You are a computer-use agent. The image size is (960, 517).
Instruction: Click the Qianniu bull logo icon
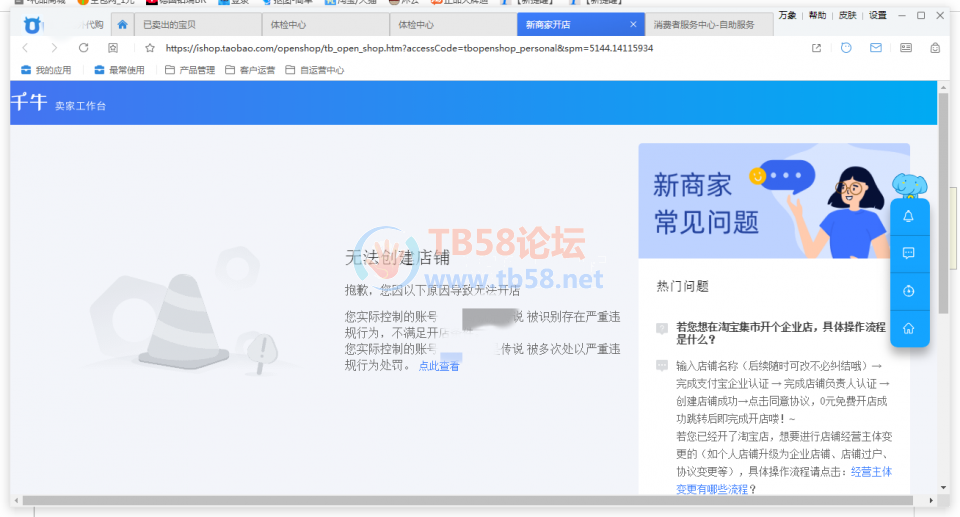point(32,25)
